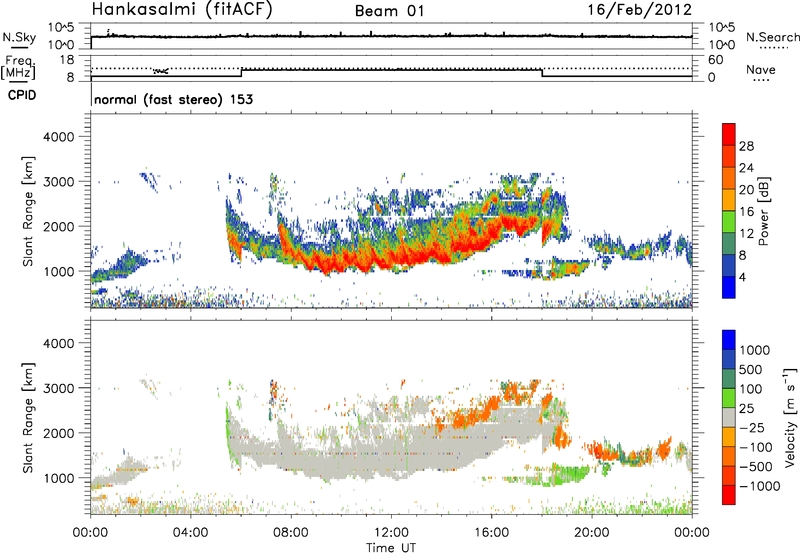
Task: Click the text "normal (fast stereo) 153"
Action: [x=173, y=99]
